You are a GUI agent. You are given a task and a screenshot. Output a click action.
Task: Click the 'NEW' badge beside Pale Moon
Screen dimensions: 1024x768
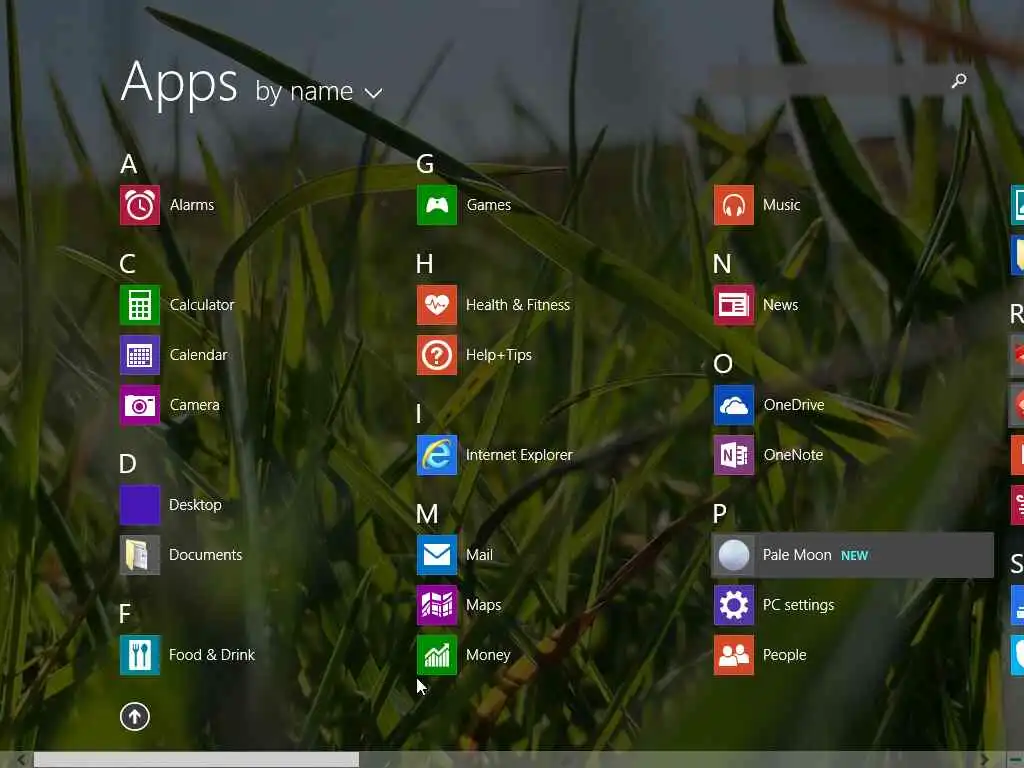point(855,556)
